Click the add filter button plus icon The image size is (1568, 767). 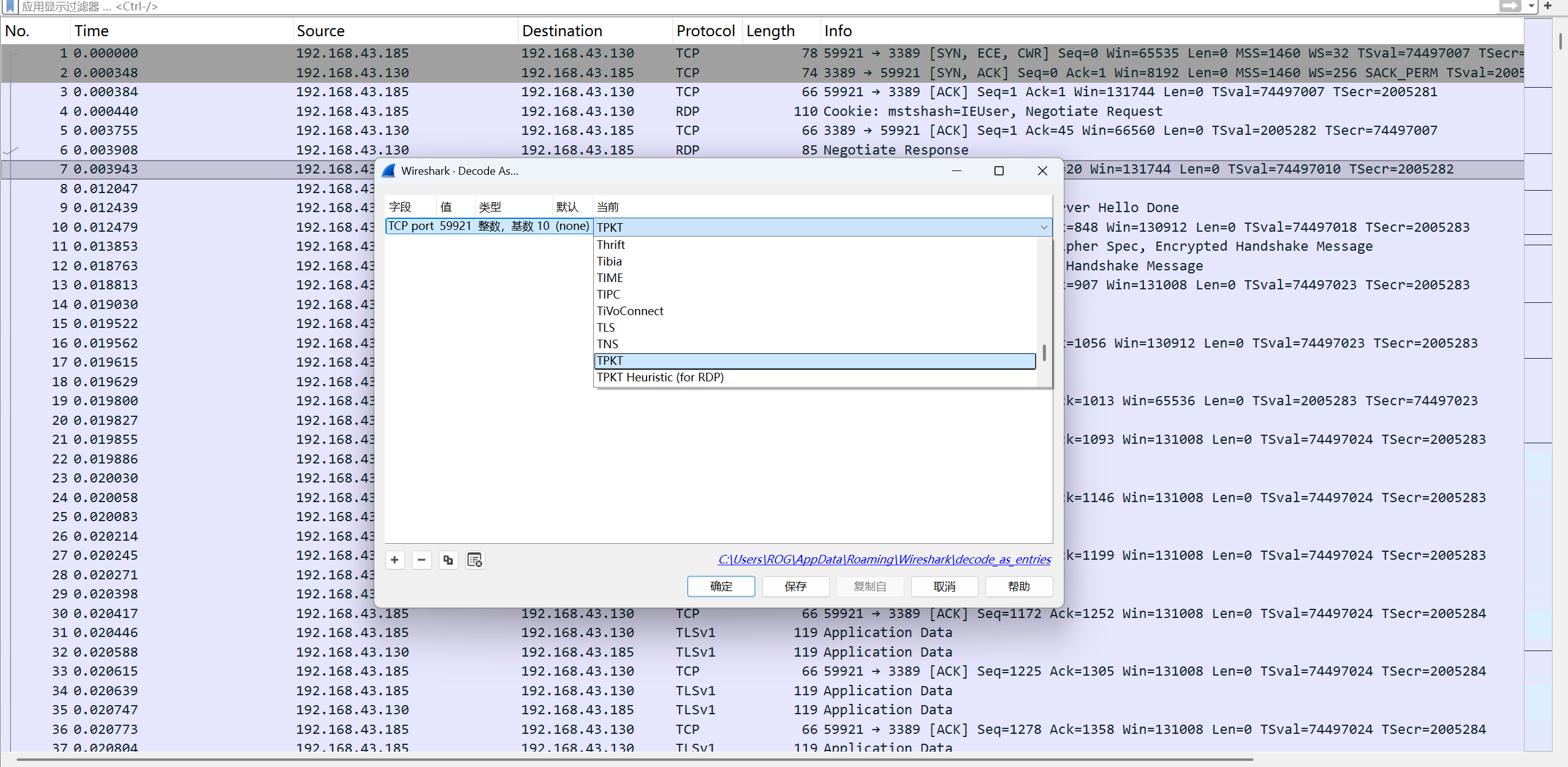[x=1548, y=6]
